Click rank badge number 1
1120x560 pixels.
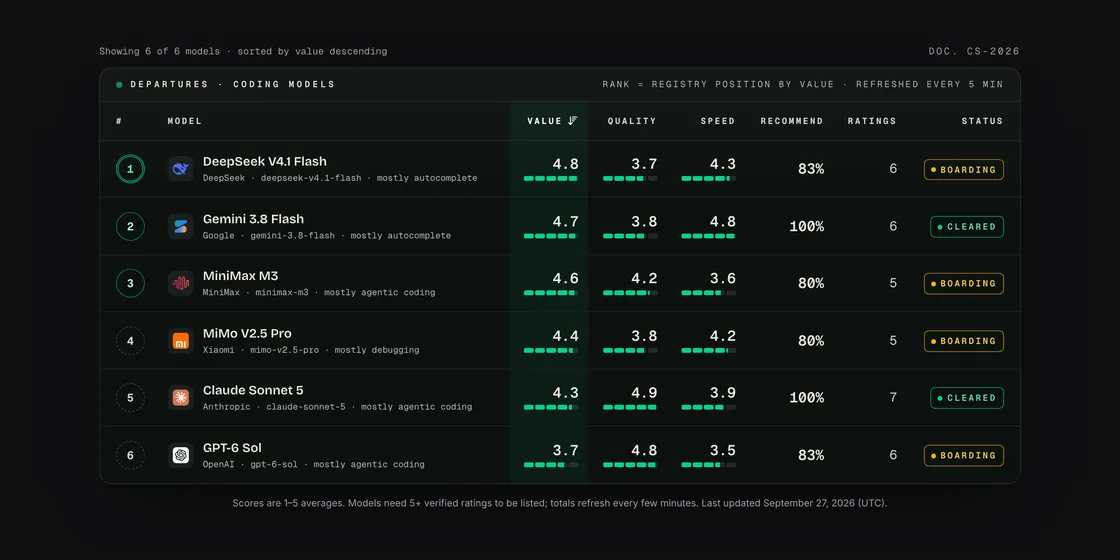coord(130,169)
